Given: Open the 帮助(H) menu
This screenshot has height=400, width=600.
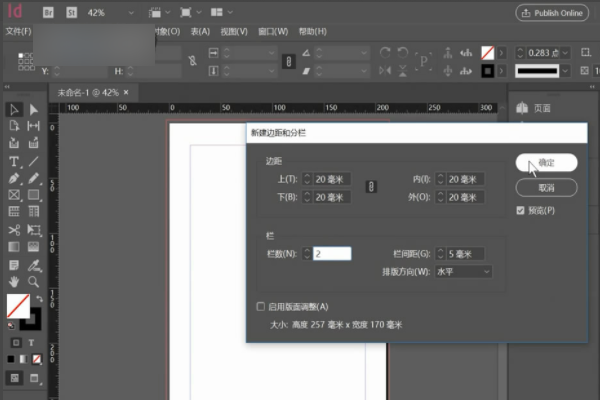Looking at the screenshot, I should point(312,31).
